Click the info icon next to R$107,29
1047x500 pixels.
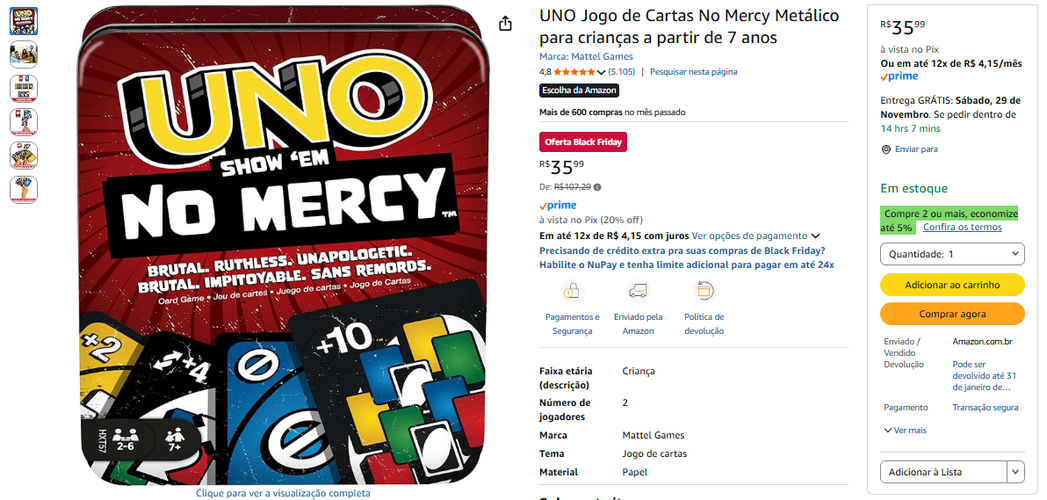pos(597,187)
